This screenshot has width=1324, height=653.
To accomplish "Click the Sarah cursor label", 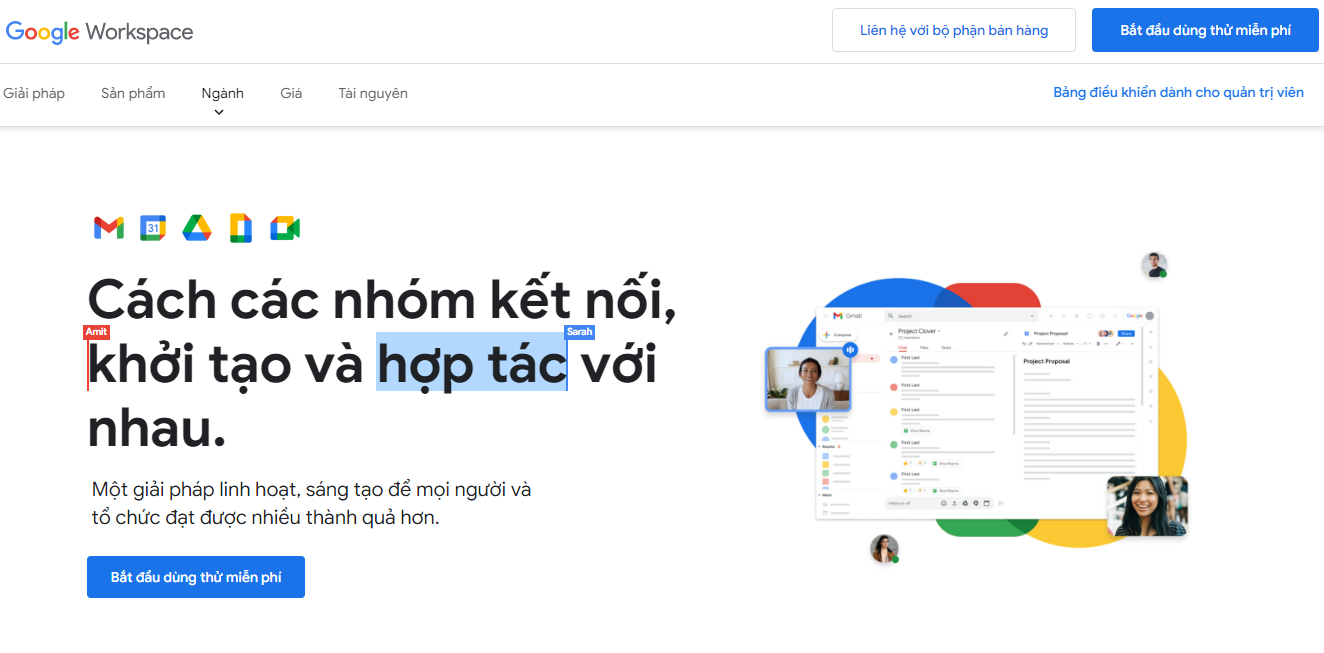I will [x=579, y=332].
